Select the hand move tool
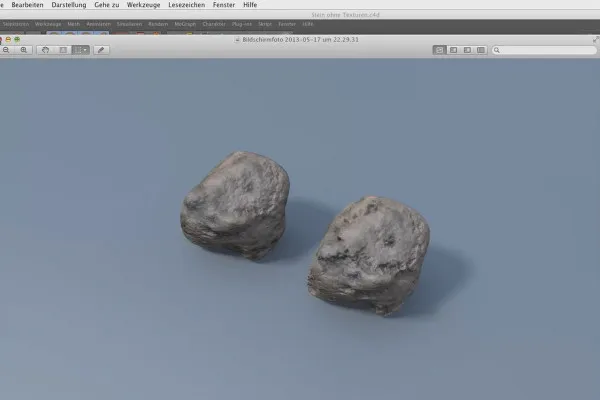This screenshot has height=400, width=600. [46, 50]
